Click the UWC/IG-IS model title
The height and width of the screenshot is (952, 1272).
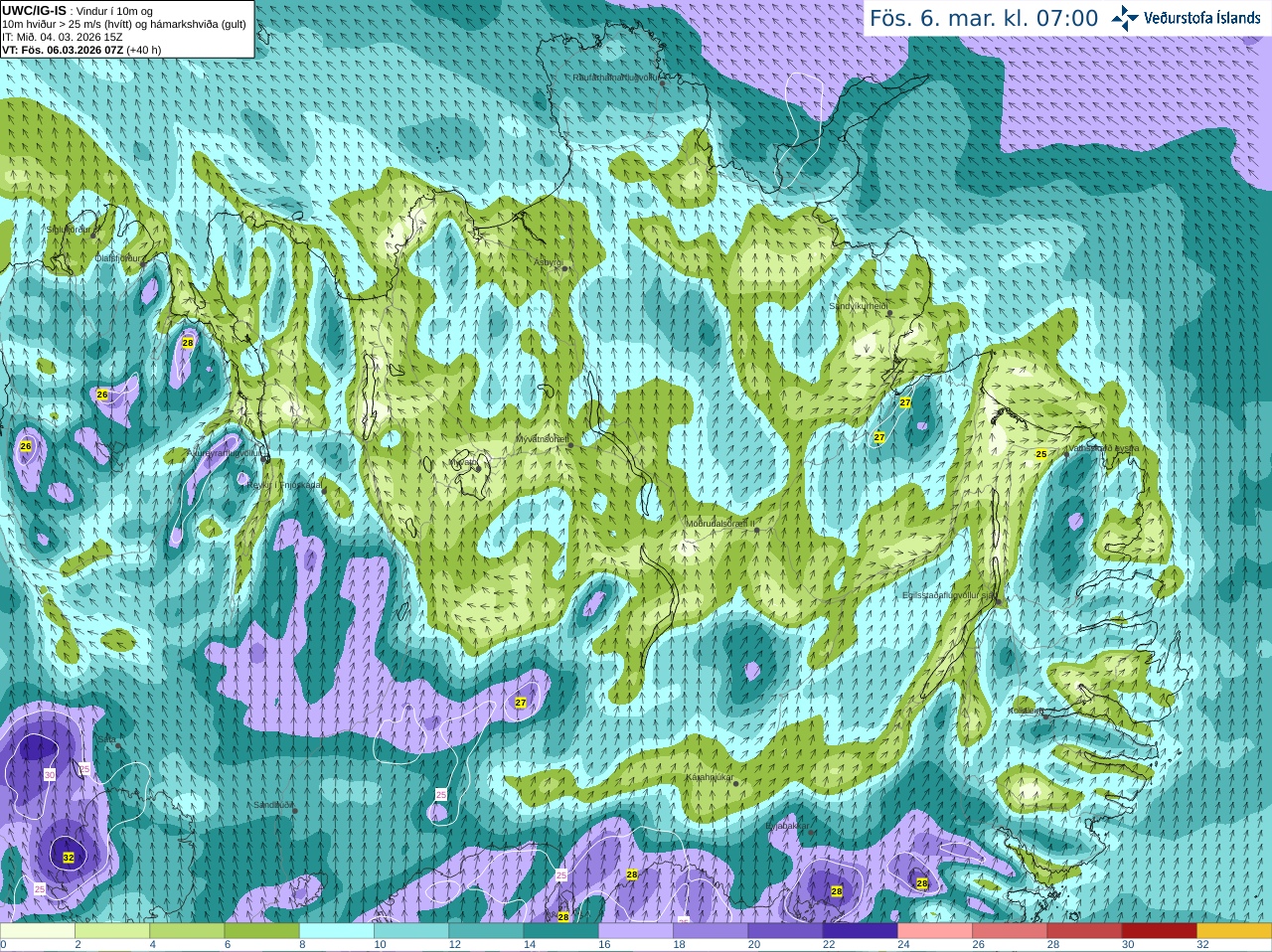(x=34, y=11)
